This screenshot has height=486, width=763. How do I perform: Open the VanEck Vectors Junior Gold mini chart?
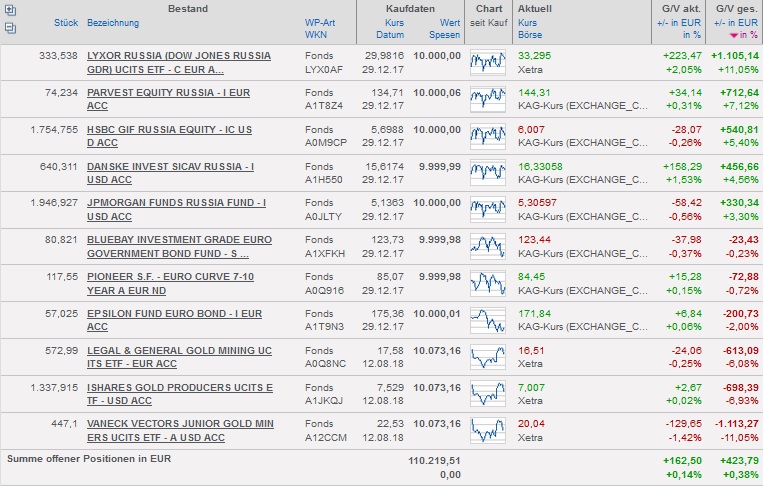(488, 431)
